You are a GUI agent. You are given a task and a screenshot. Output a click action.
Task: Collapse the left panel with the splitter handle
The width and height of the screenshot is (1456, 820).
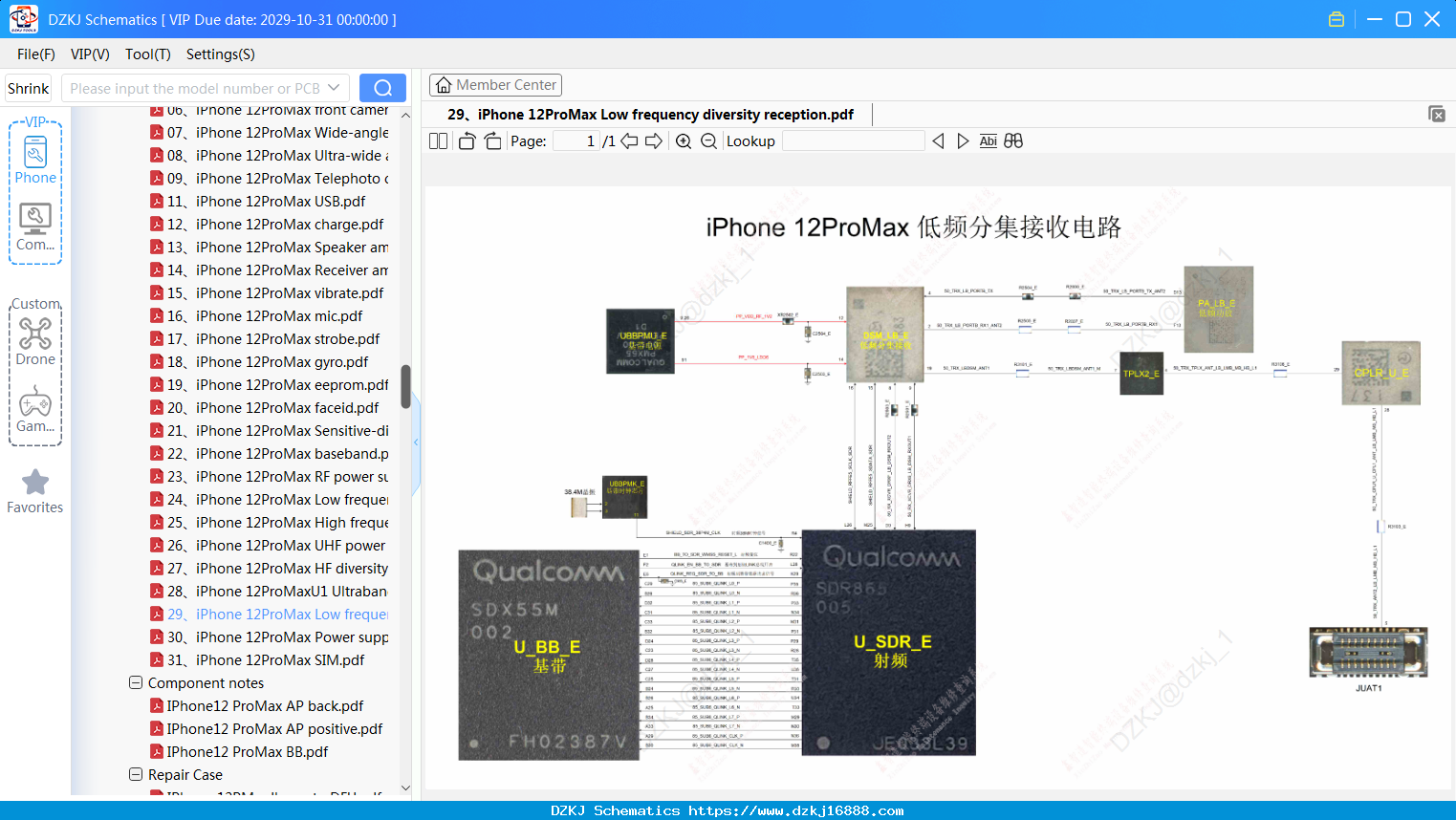(416, 442)
